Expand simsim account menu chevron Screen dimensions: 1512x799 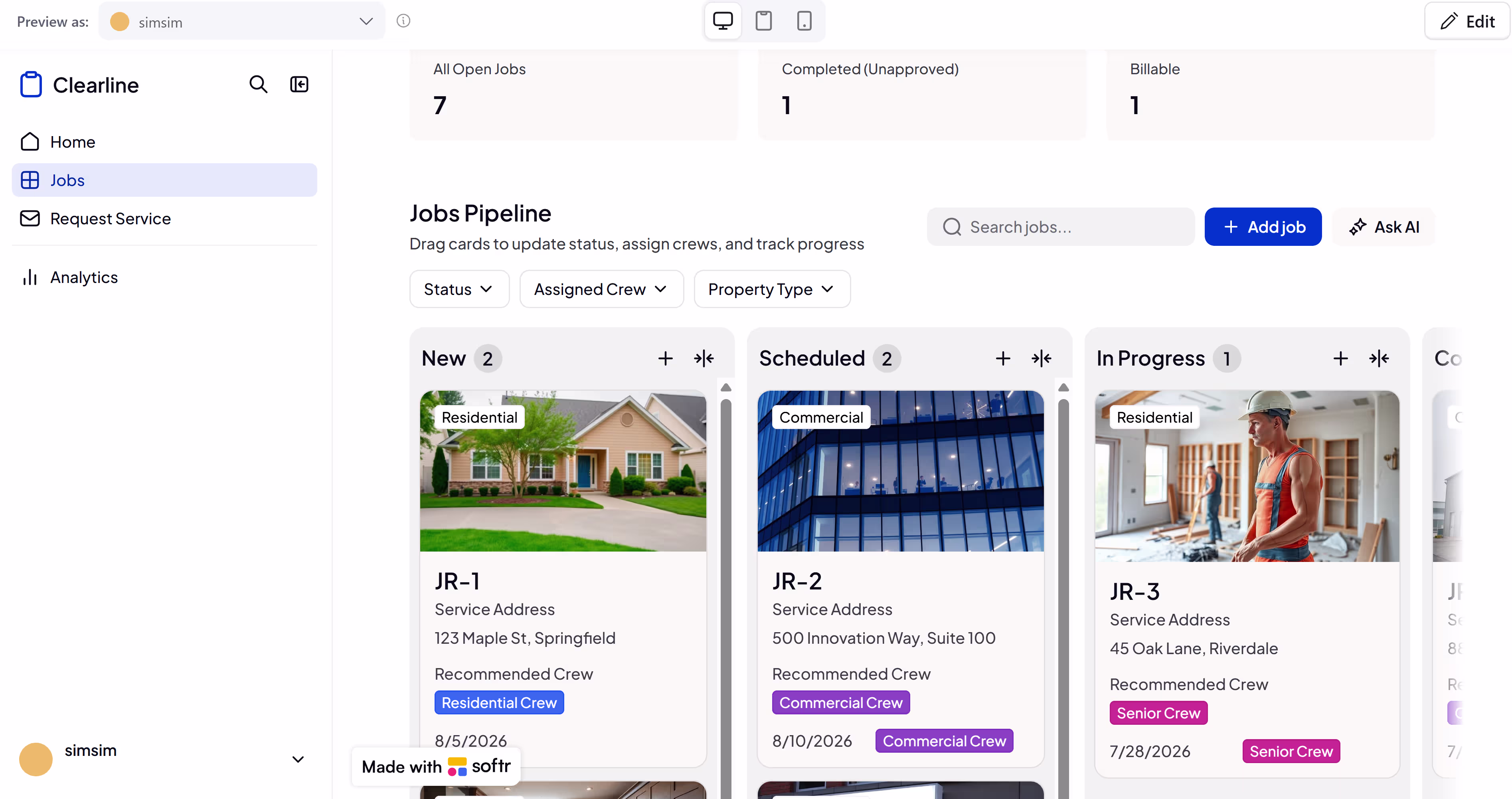[x=298, y=759]
